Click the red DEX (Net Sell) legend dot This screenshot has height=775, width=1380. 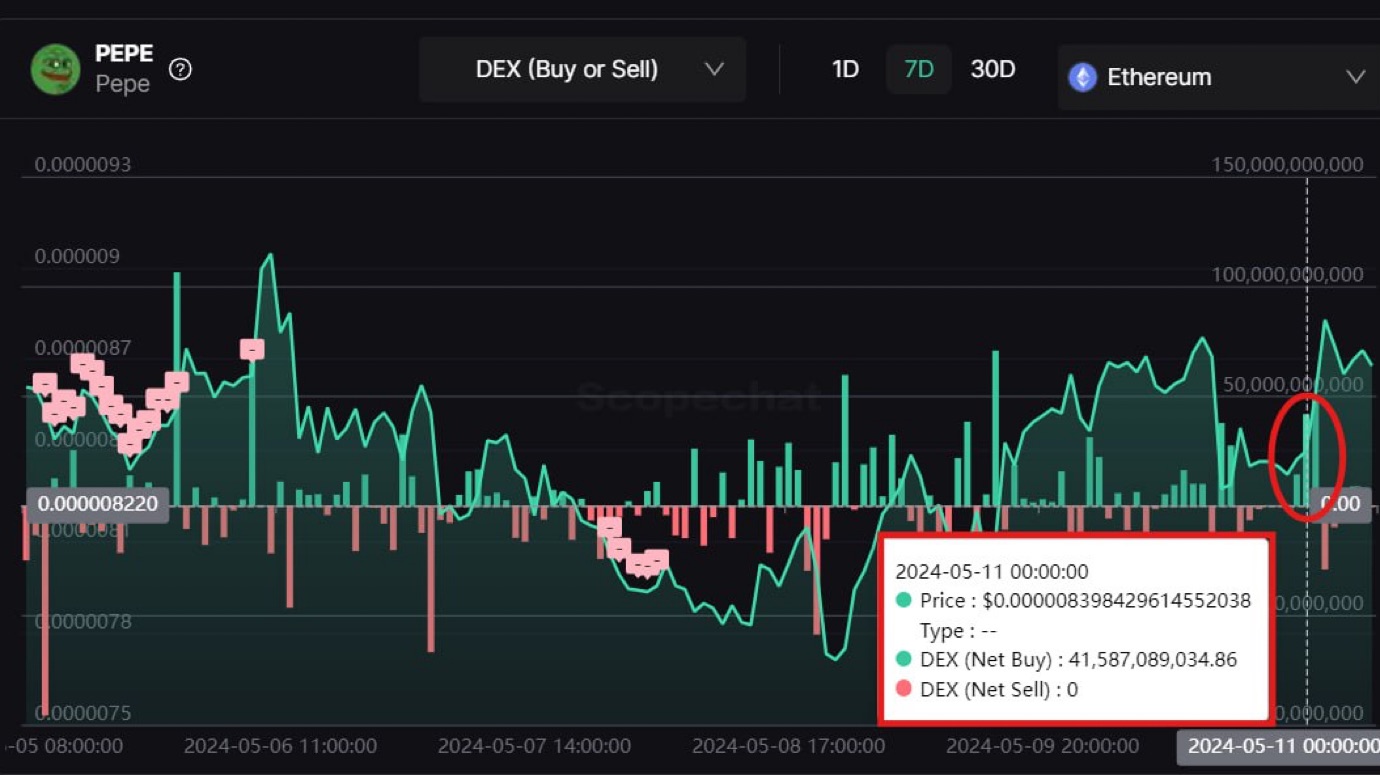coord(904,688)
